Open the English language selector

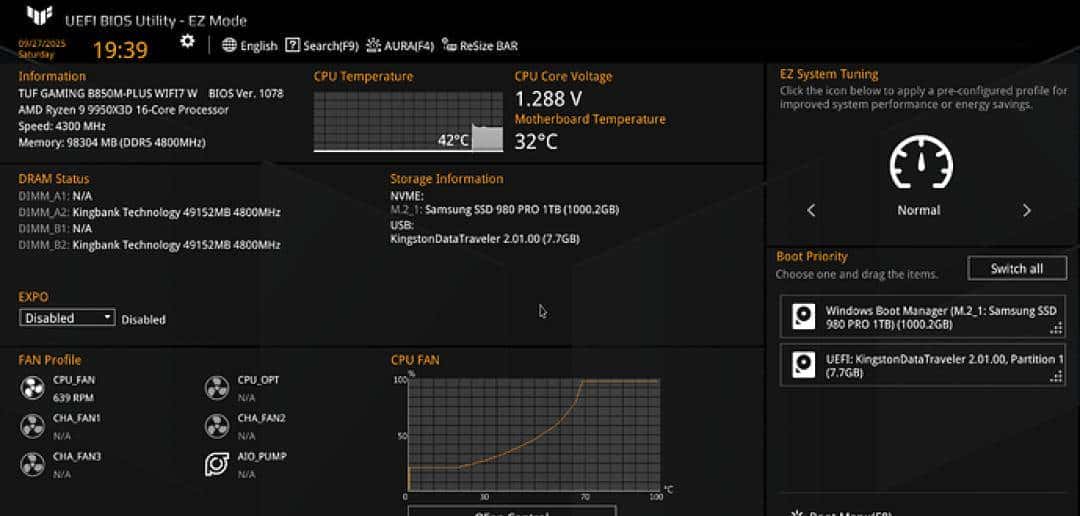pos(250,45)
